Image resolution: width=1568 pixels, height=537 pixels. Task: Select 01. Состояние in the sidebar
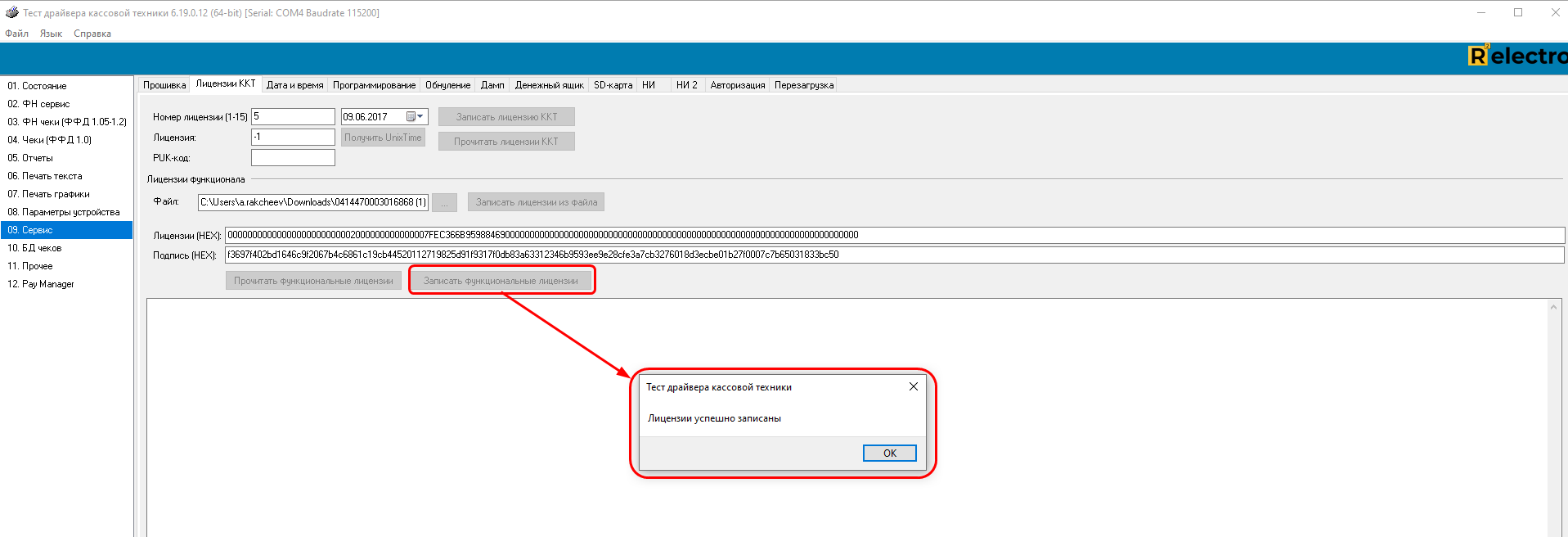pos(38,86)
